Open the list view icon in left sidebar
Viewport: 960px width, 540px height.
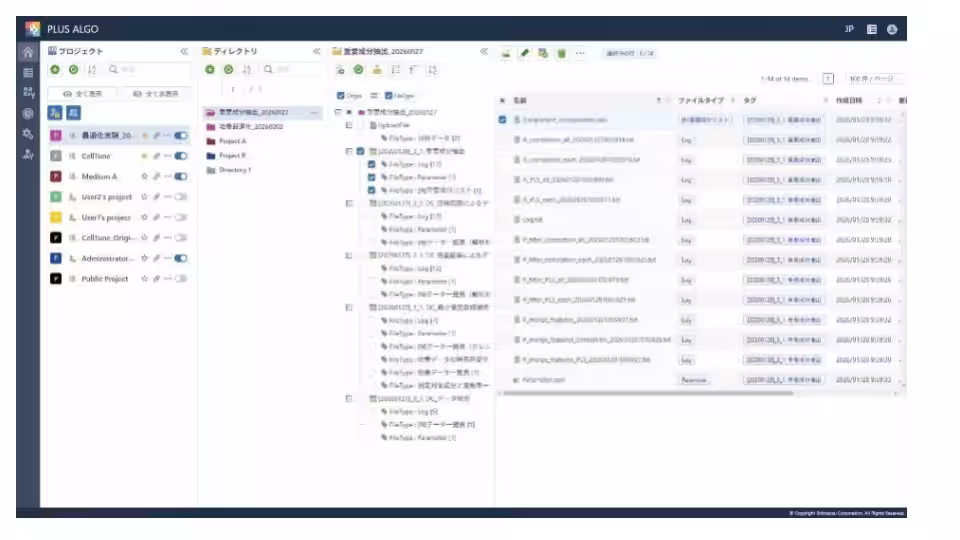click(x=28, y=73)
